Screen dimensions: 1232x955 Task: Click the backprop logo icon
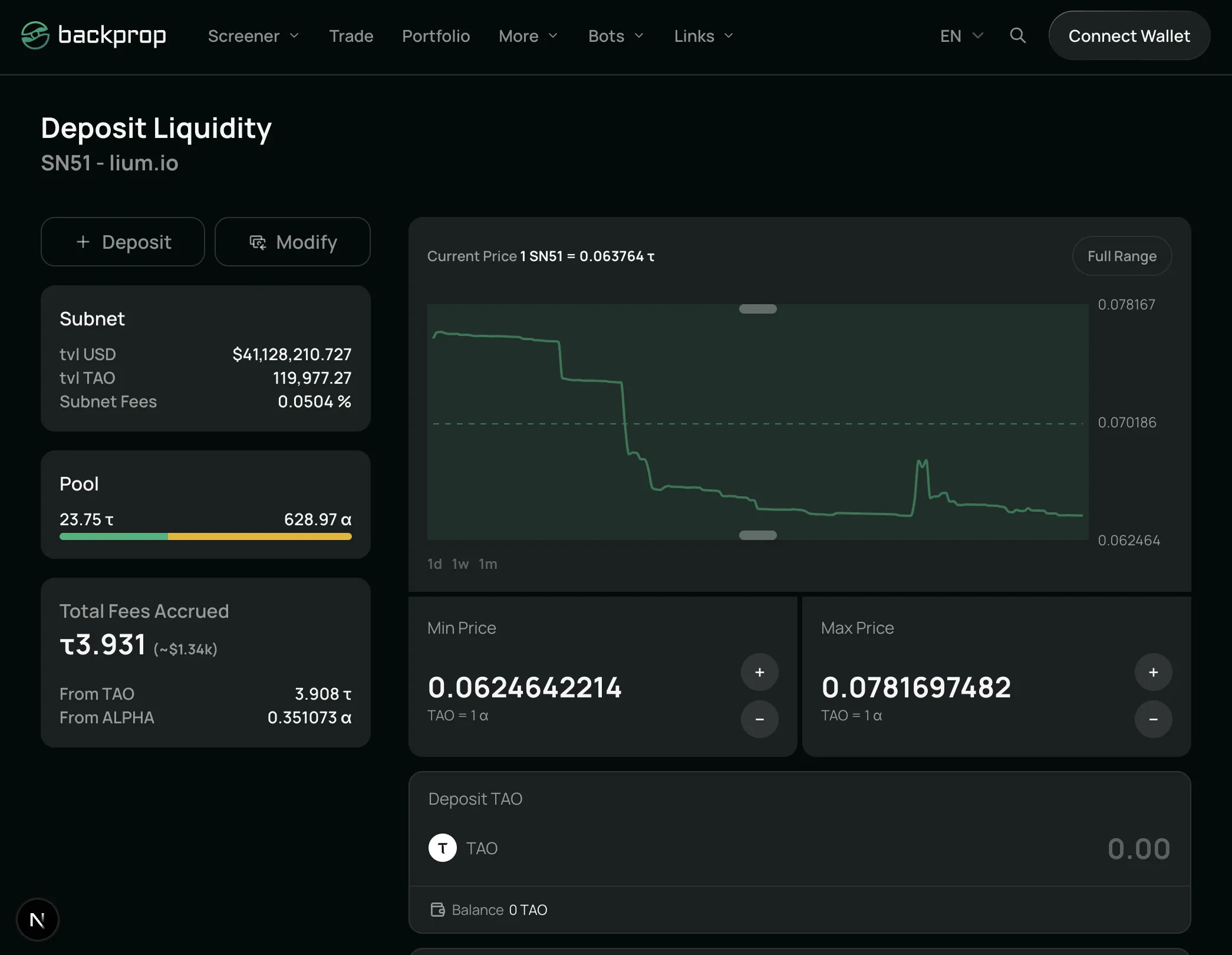point(35,35)
